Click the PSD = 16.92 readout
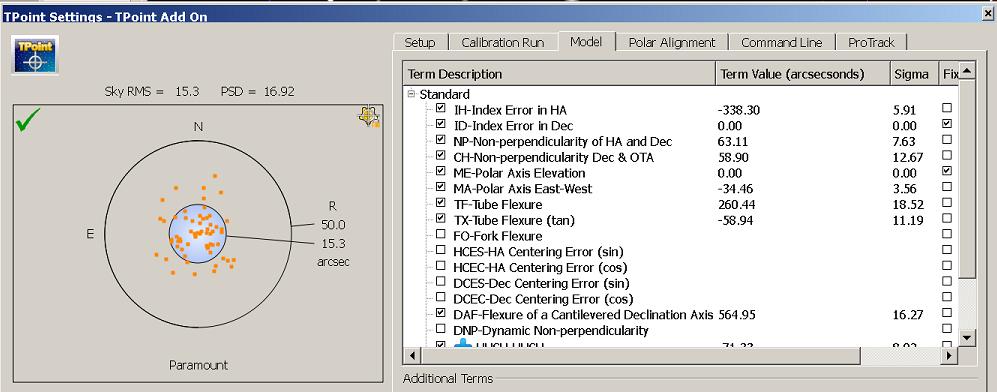This screenshot has height=392, width=997. 258,91
